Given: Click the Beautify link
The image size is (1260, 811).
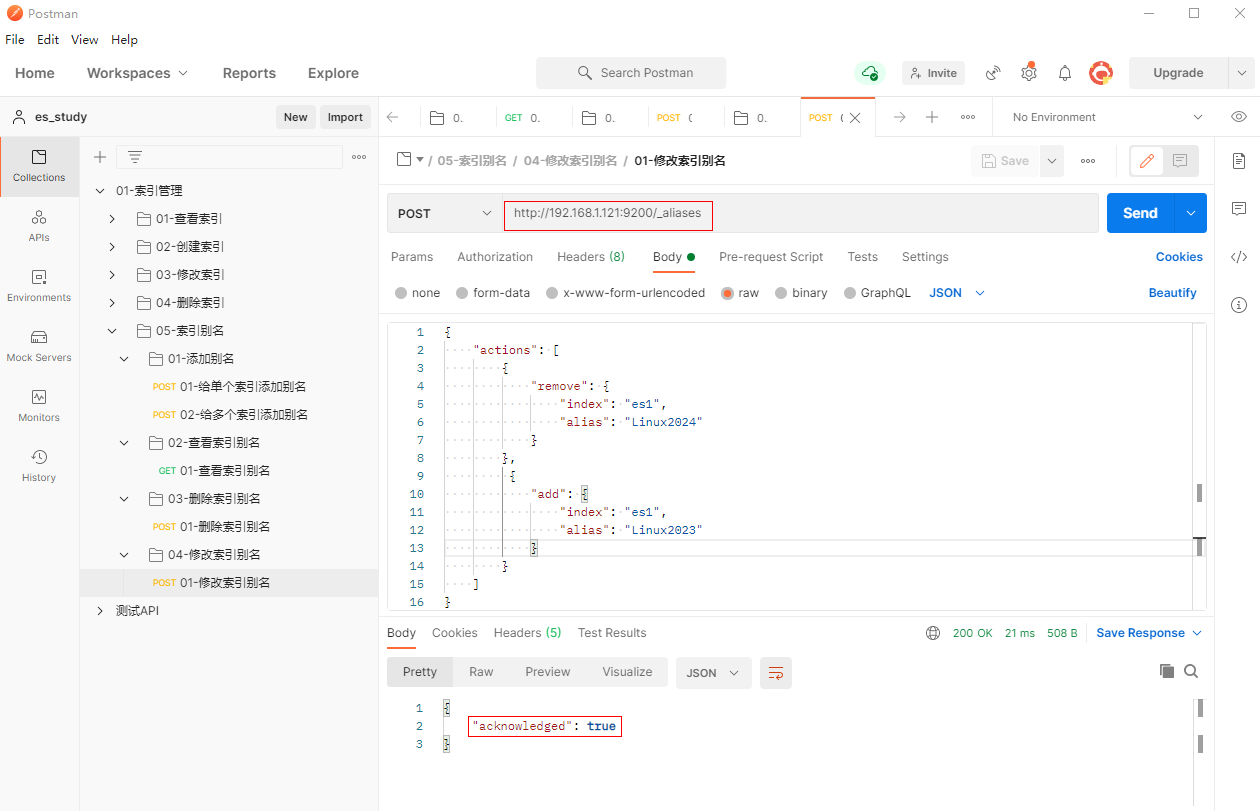Looking at the screenshot, I should tap(1172, 293).
